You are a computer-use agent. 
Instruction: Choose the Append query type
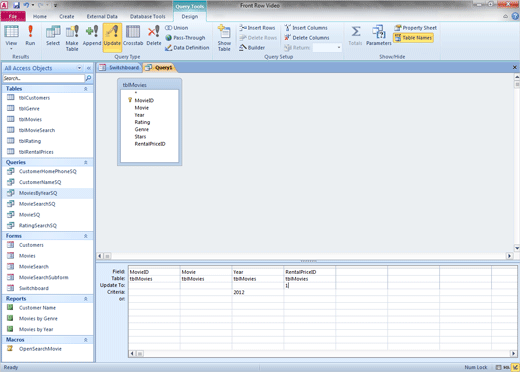click(92, 35)
